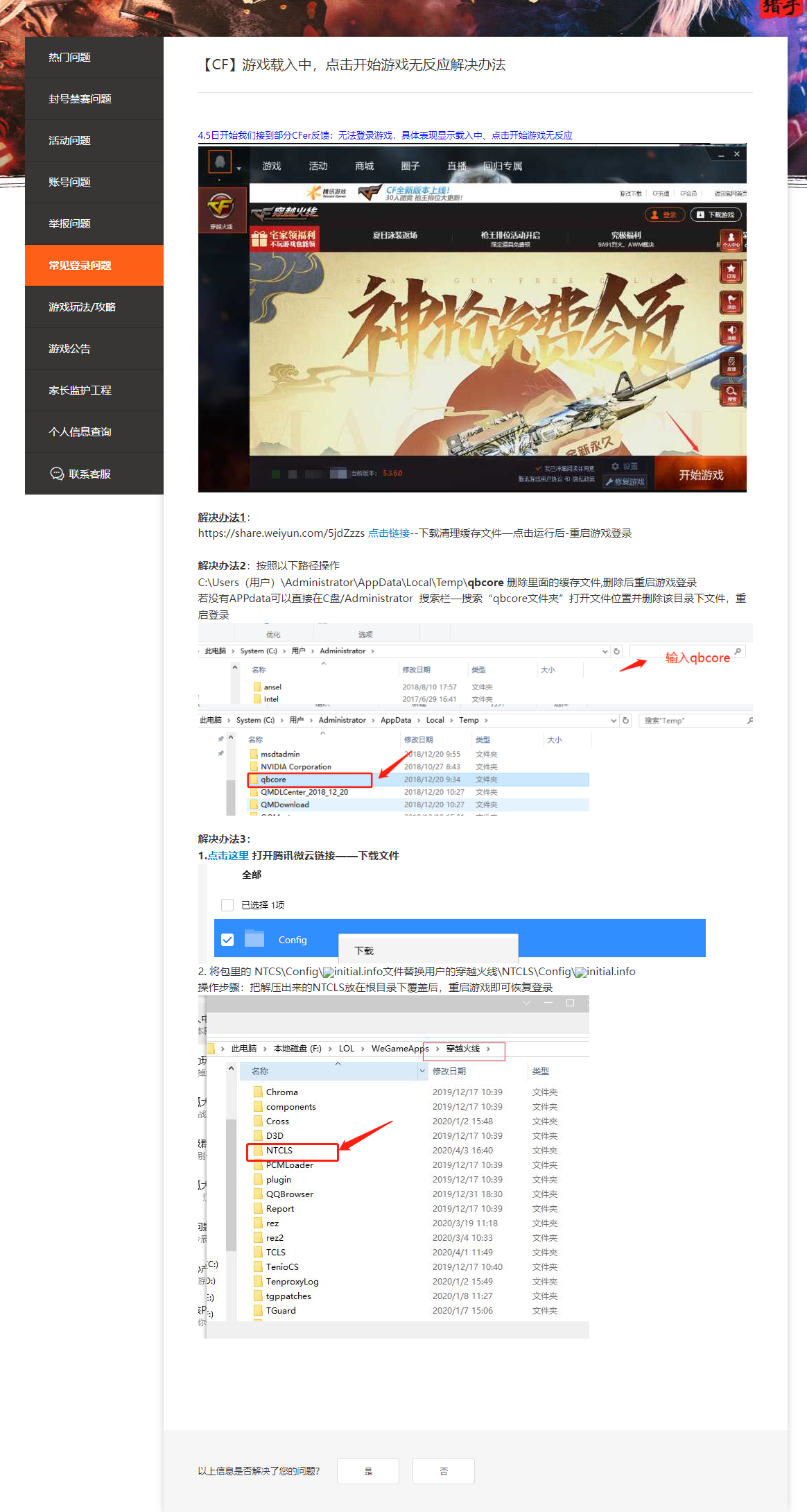This screenshot has width=807, height=1512.
Task: Follow the 点击链接 hyperlink in solution 1
Action: click(389, 533)
